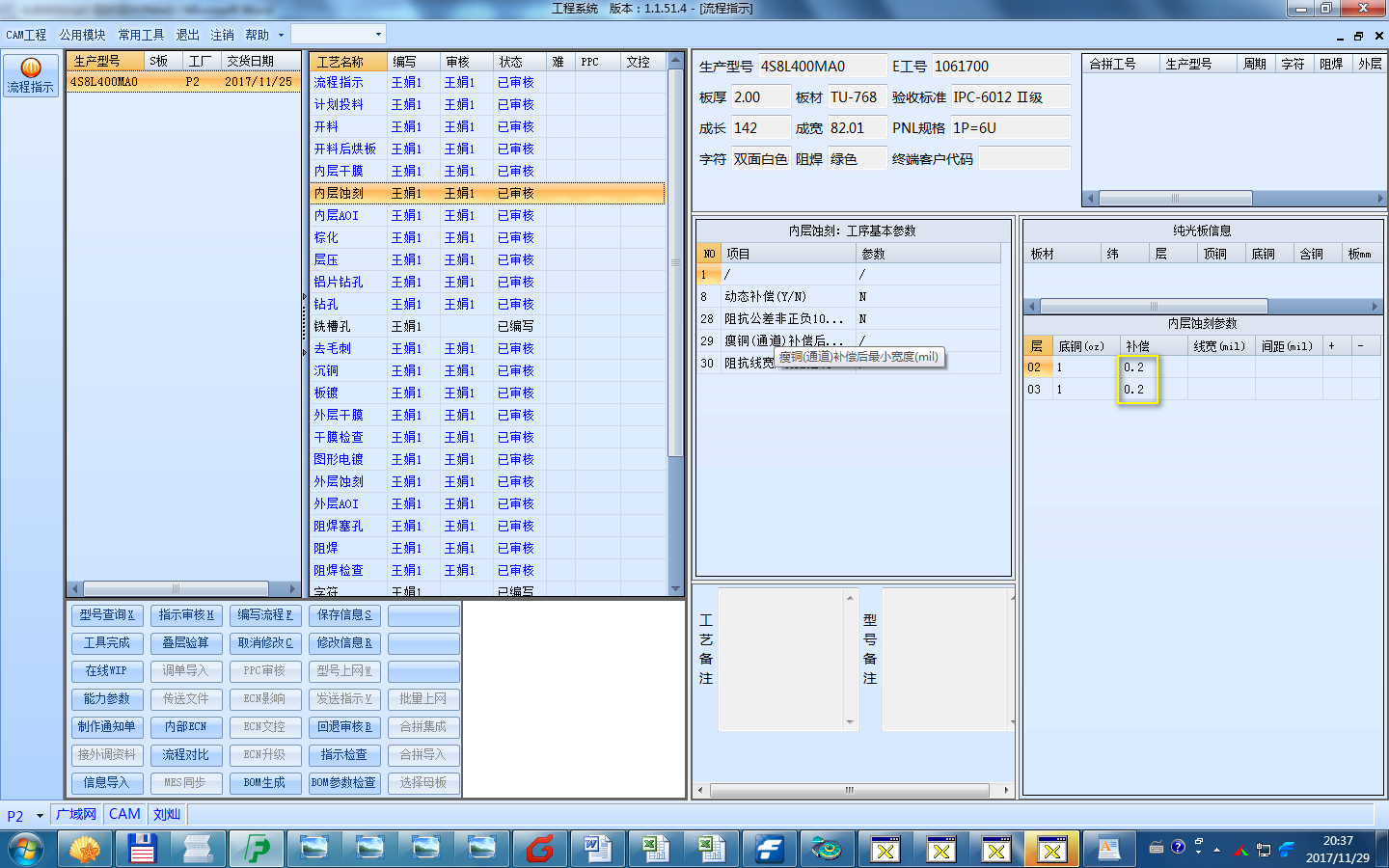Click the 工艺名称 column header
1389x868 pixels.
pos(348,62)
